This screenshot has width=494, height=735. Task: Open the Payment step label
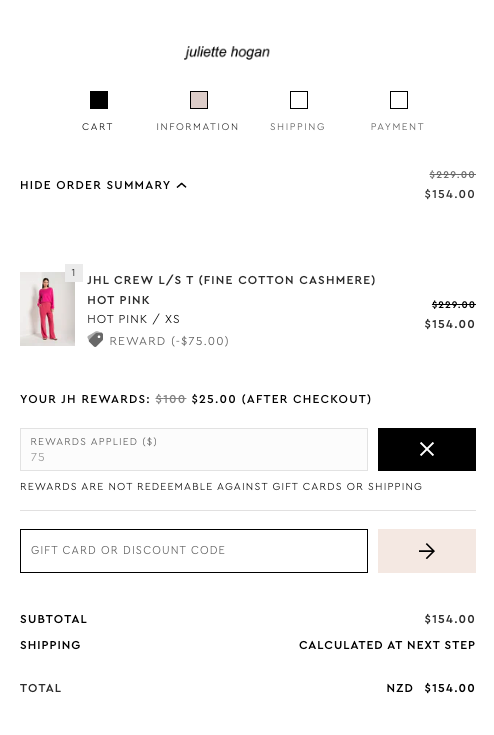click(x=397, y=127)
